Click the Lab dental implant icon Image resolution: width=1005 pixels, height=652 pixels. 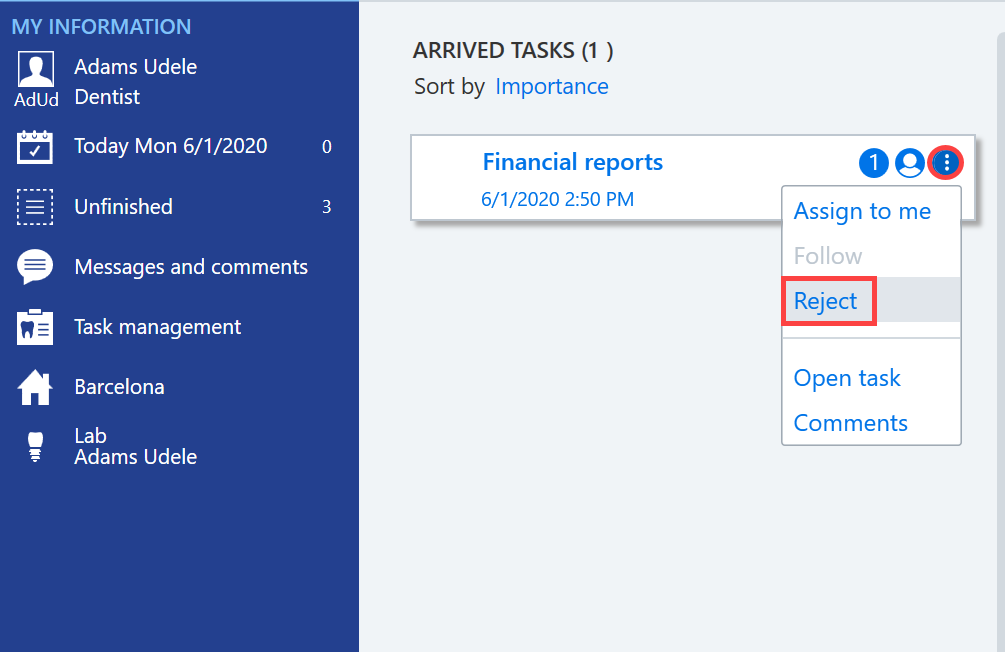35,447
